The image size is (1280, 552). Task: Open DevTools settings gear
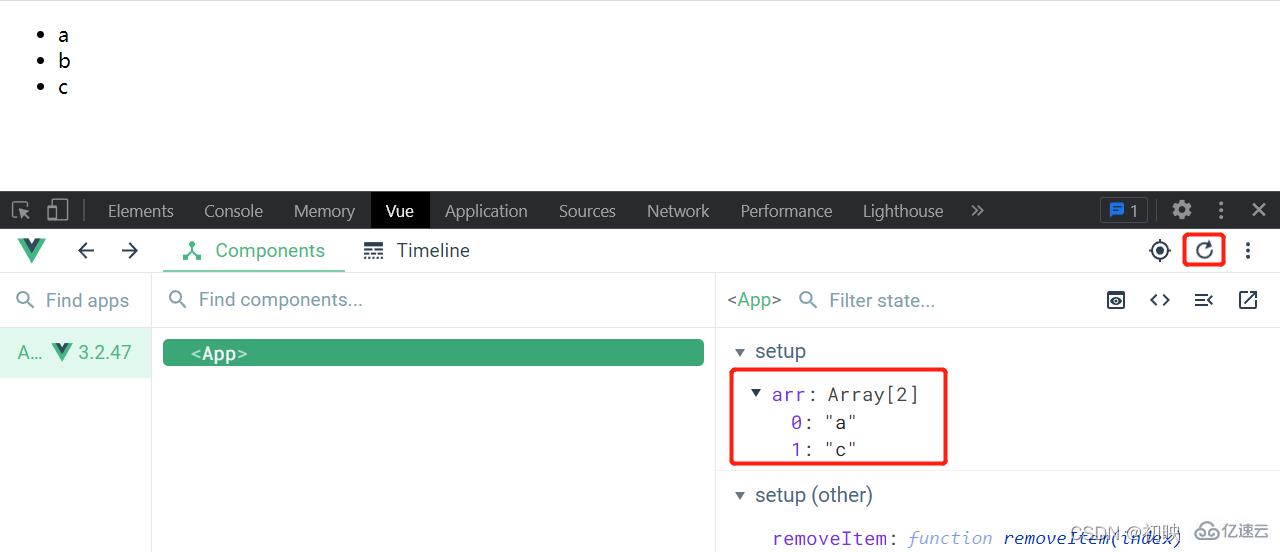[x=1182, y=210]
